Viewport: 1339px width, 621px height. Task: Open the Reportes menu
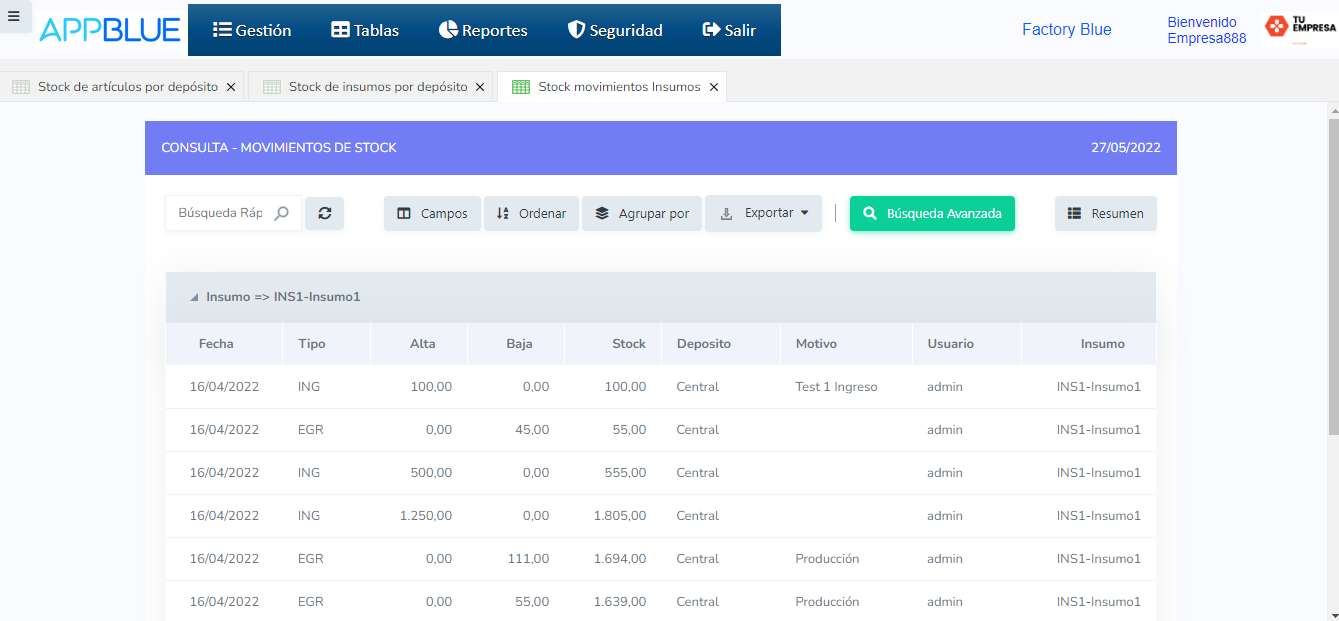pyautogui.click(x=483, y=30)
